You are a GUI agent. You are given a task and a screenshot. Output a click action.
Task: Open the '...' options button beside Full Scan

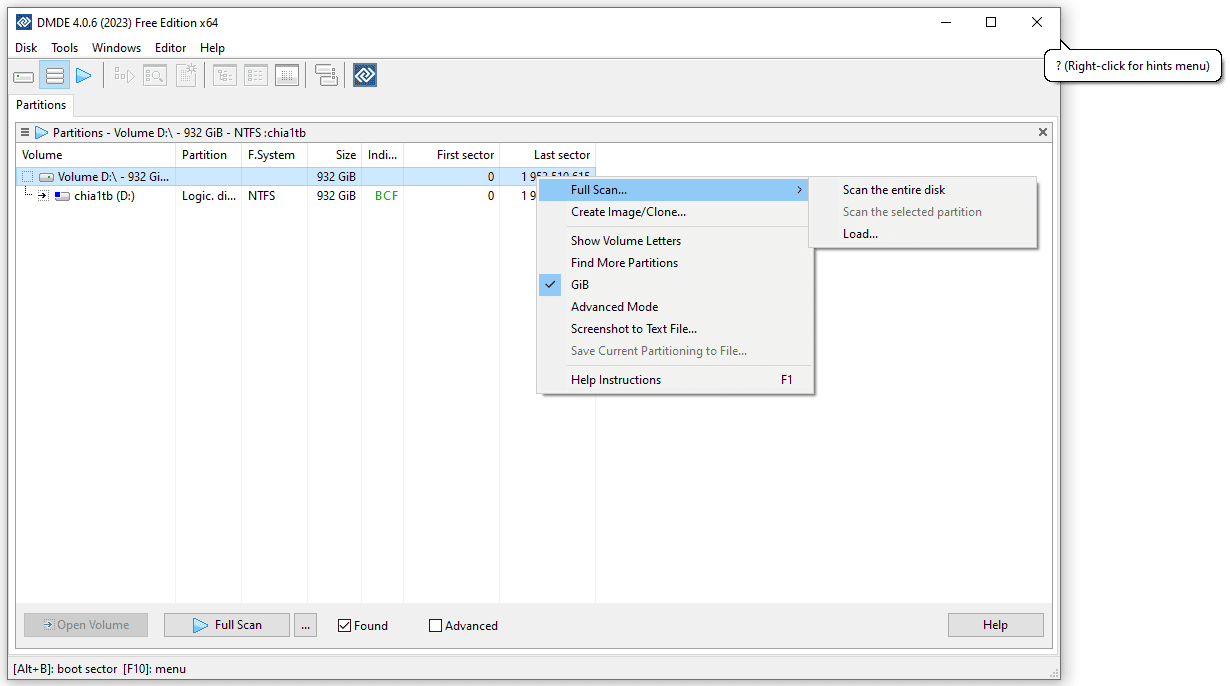coord(306,625)
